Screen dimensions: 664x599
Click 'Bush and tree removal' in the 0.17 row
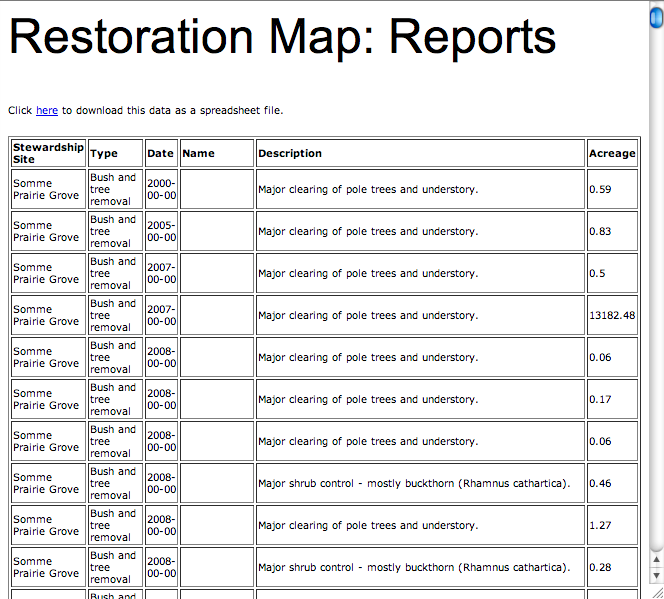point(113,399)
